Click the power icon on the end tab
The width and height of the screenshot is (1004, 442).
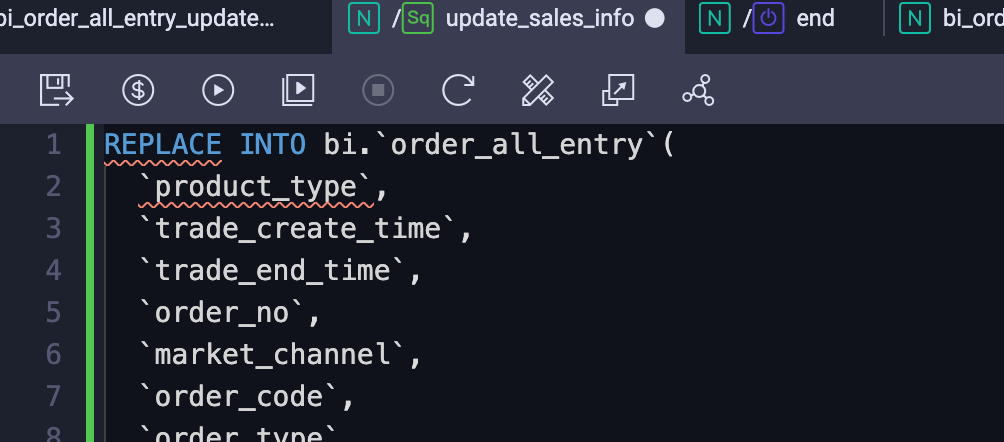768,18
